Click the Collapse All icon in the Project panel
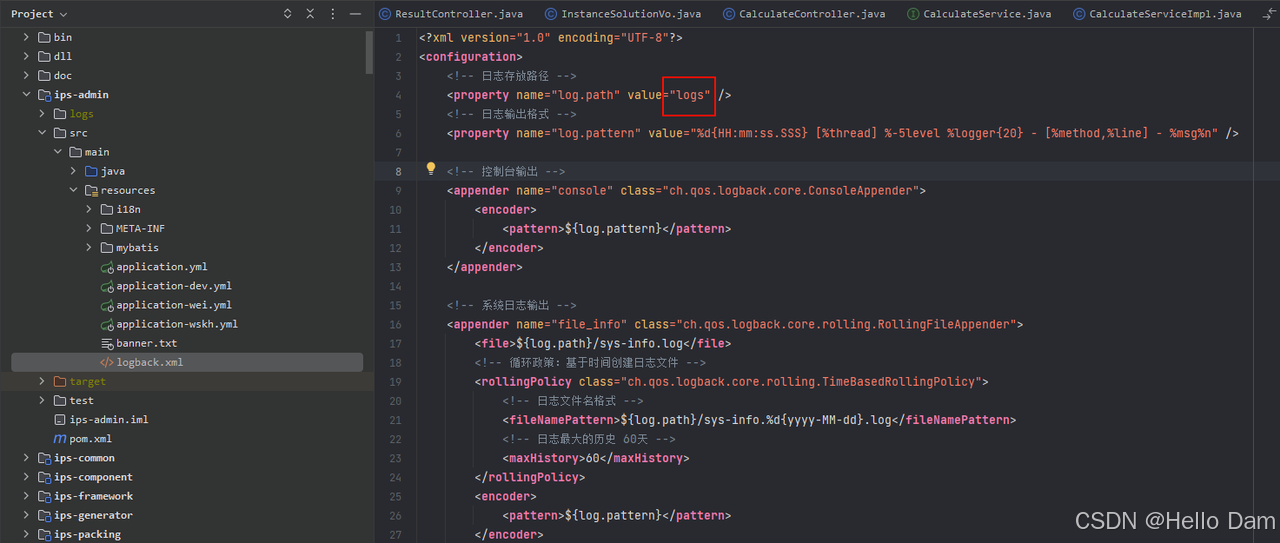Screen dimensions: 1280x543 point(310,14)
